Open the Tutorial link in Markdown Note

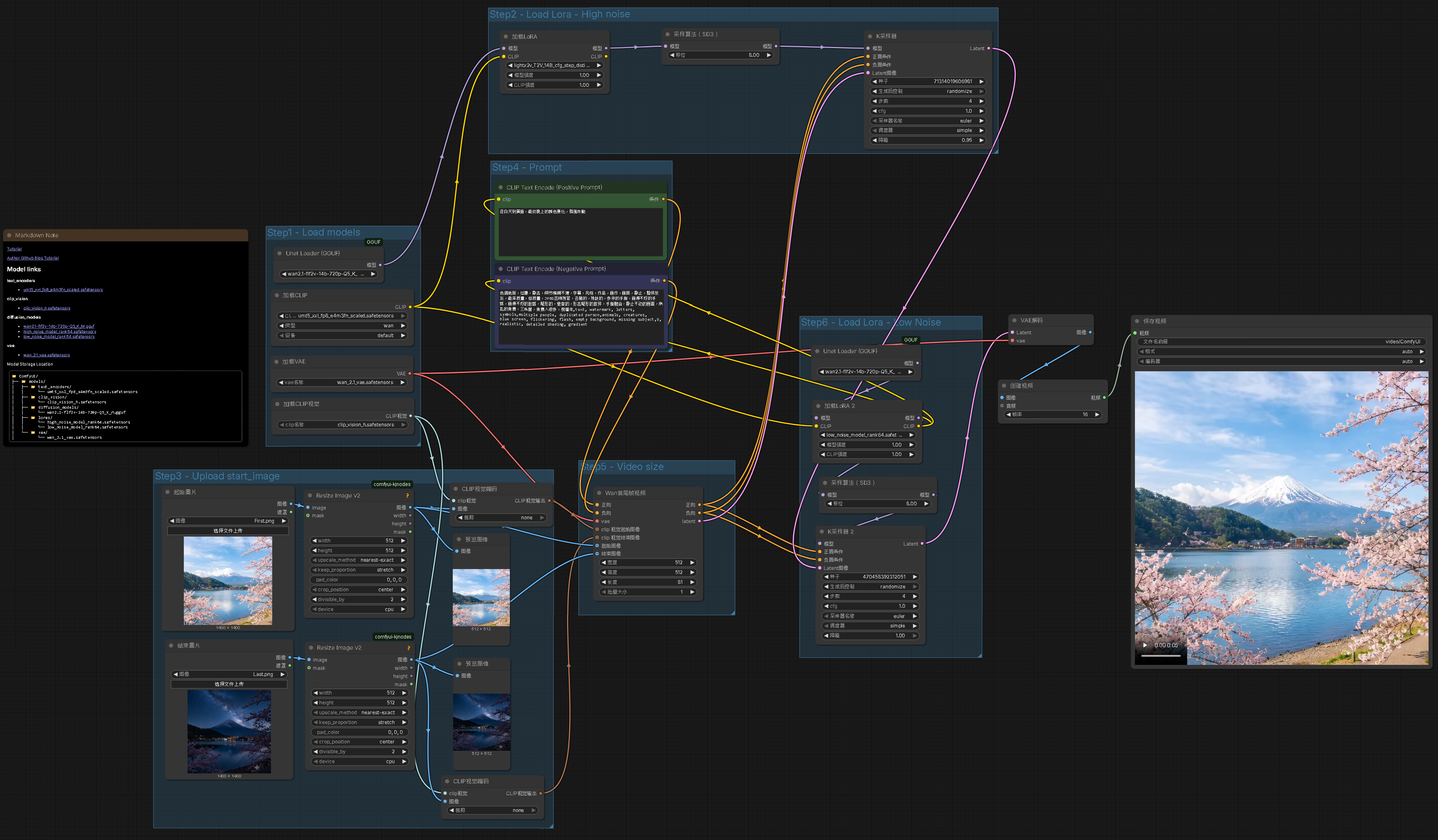pyautogui.click(x=14, y=249)
